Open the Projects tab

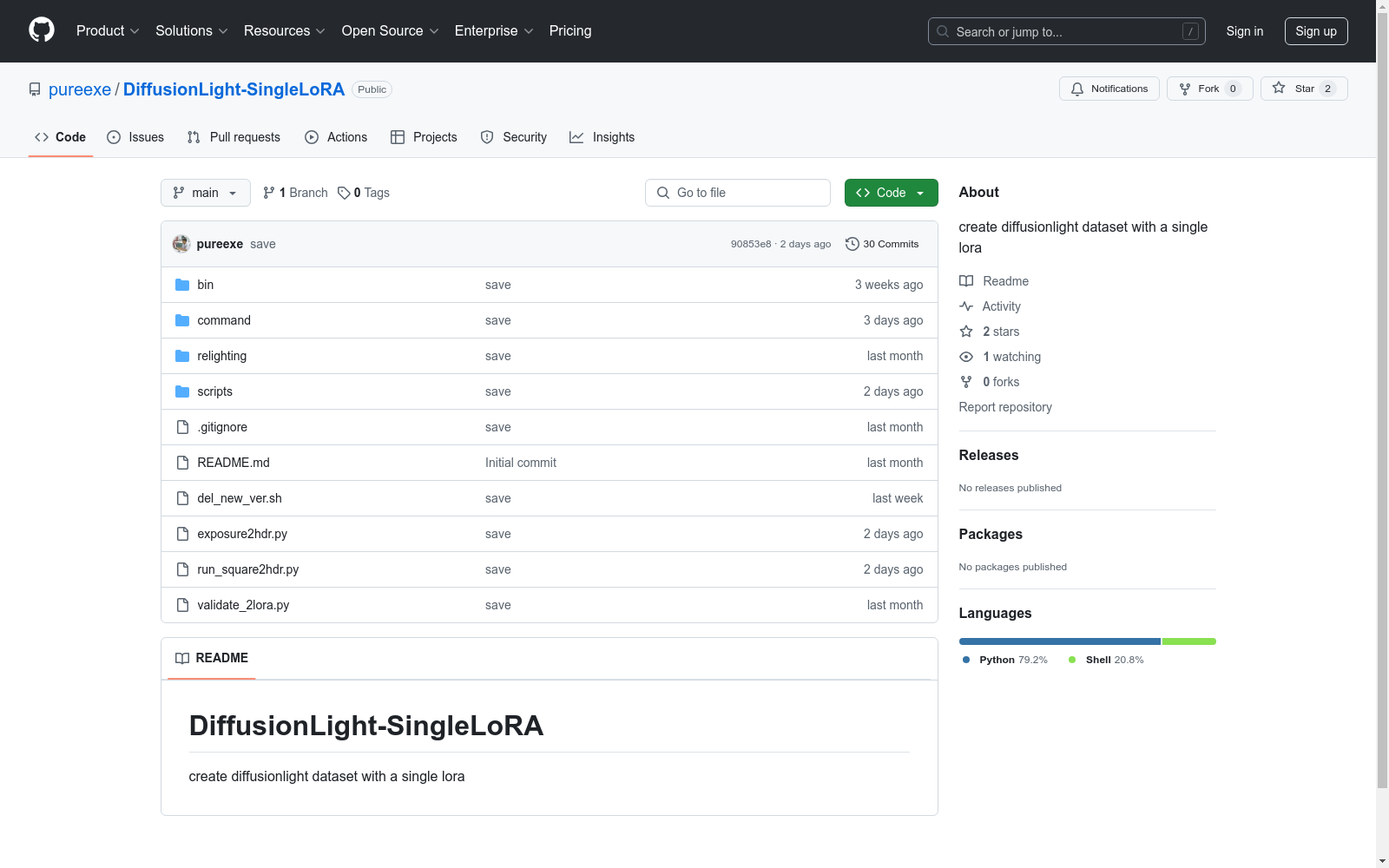[x=424, y=137]
